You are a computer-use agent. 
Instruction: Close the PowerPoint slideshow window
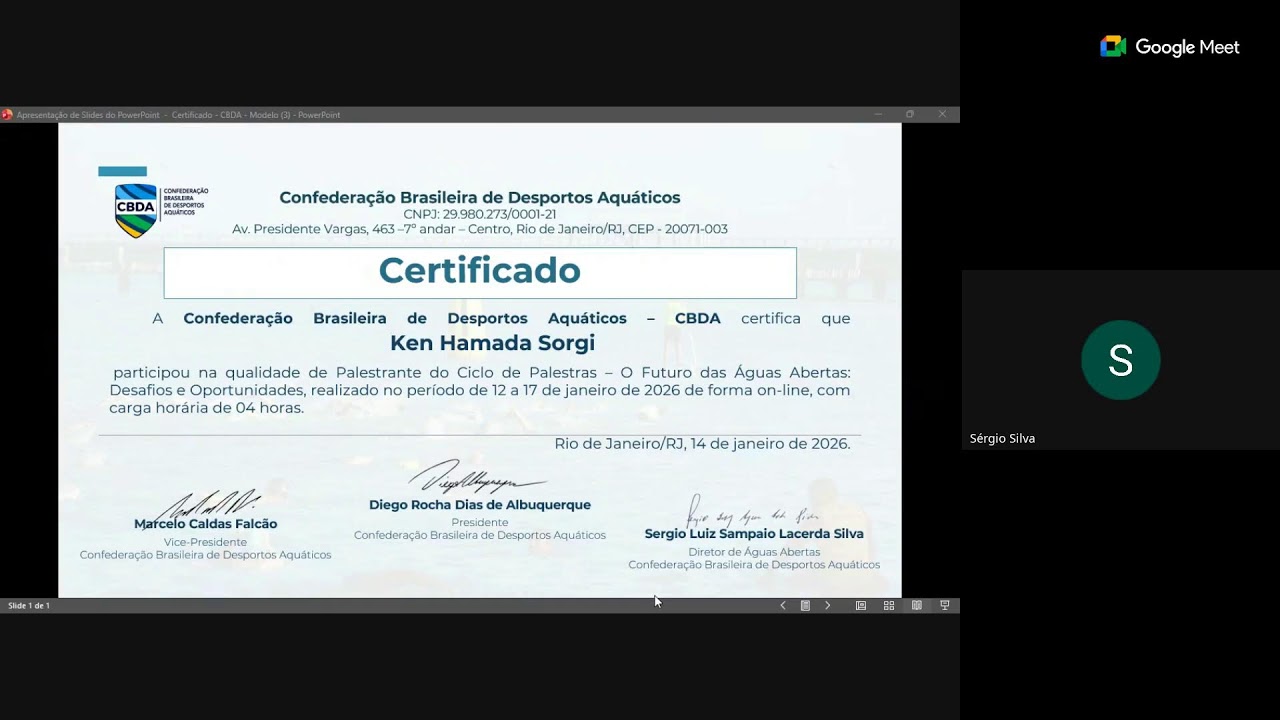[x=941, y=114]
